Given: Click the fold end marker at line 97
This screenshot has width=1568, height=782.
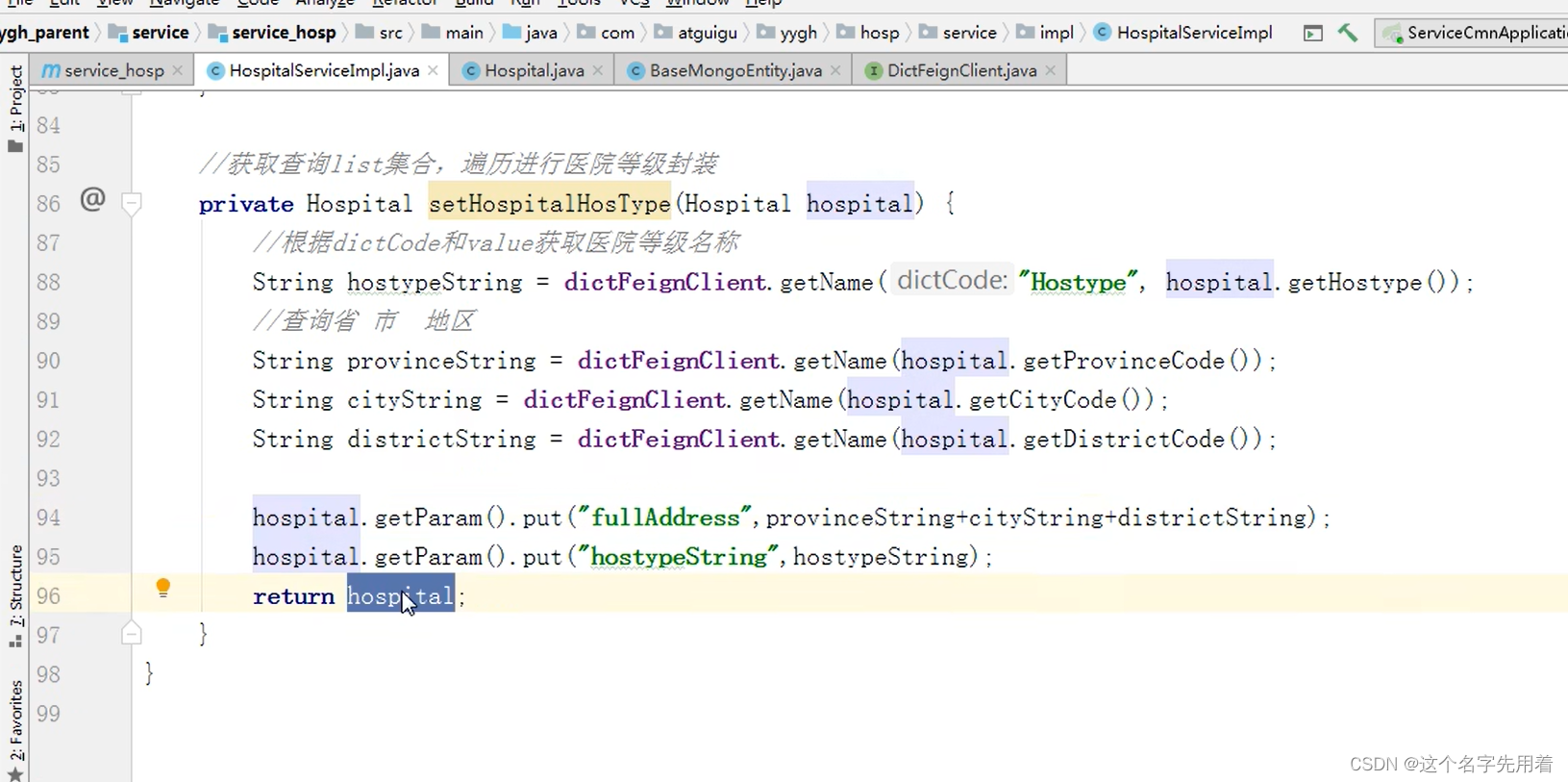Looking at the screenshot, I should 132,633.
